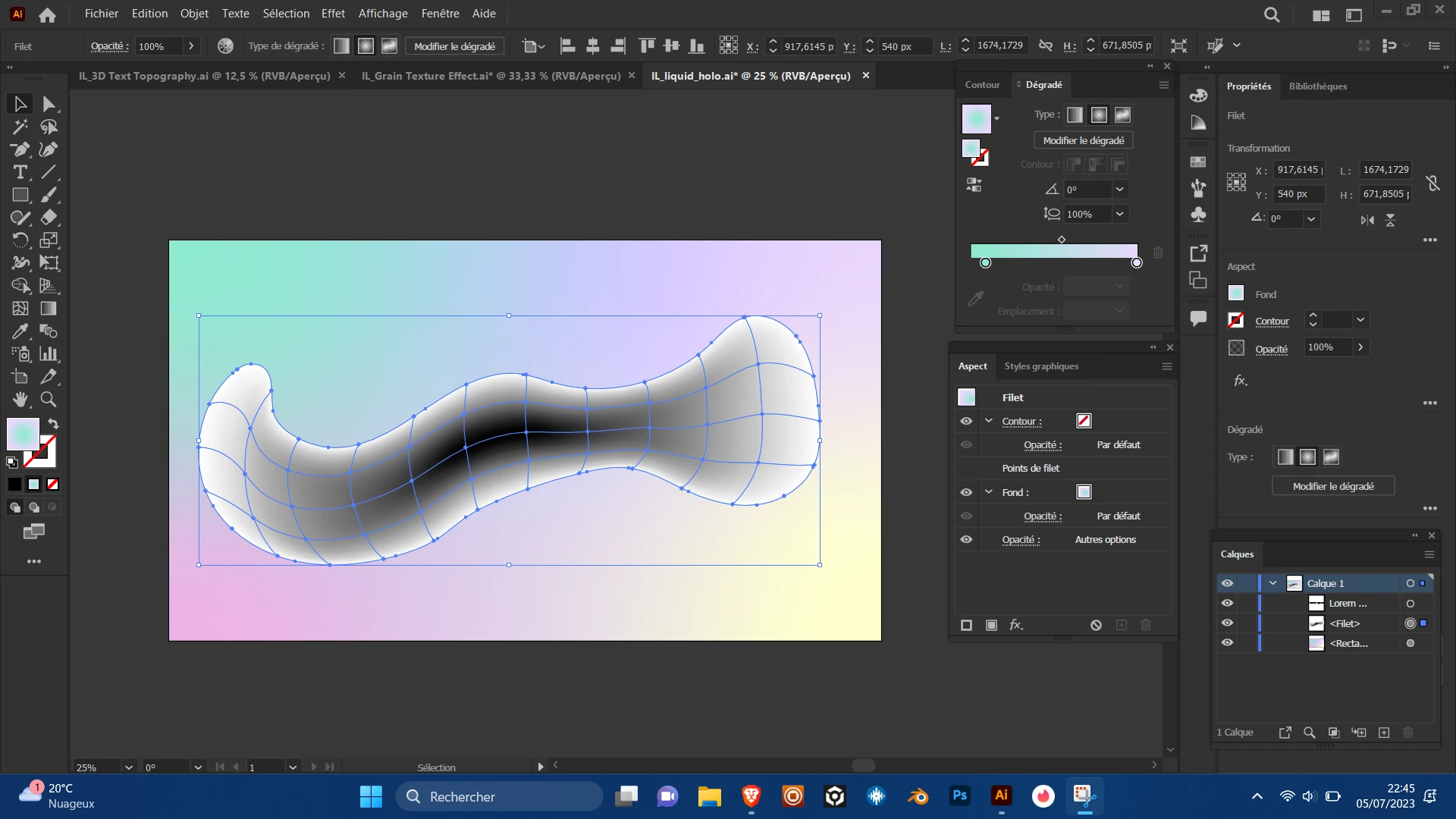Choose radial gradient type in Dégradé panel
The height and width of the screenshot is (819, 1456).
[1099, 115]
